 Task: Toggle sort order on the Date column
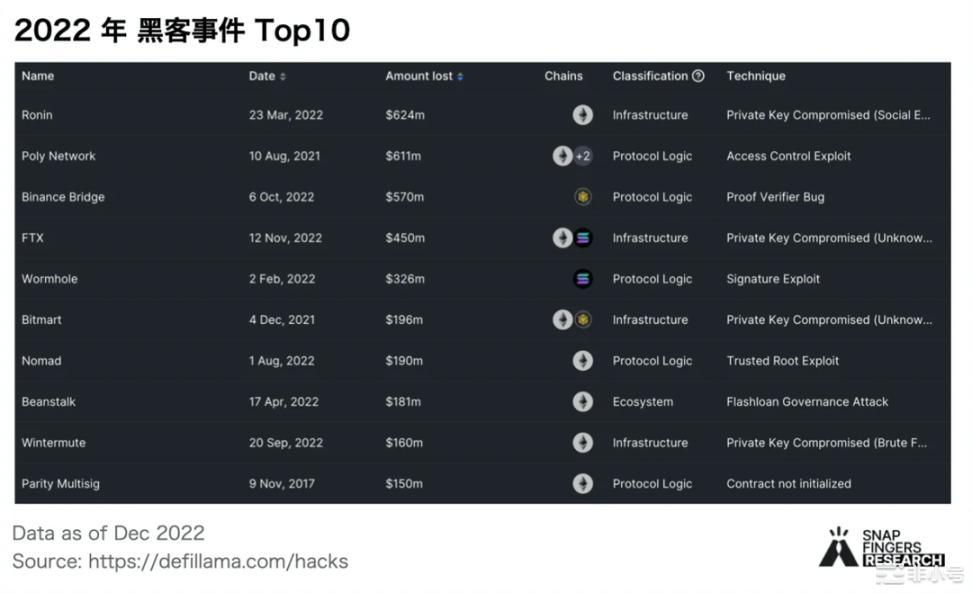(282, 77)
